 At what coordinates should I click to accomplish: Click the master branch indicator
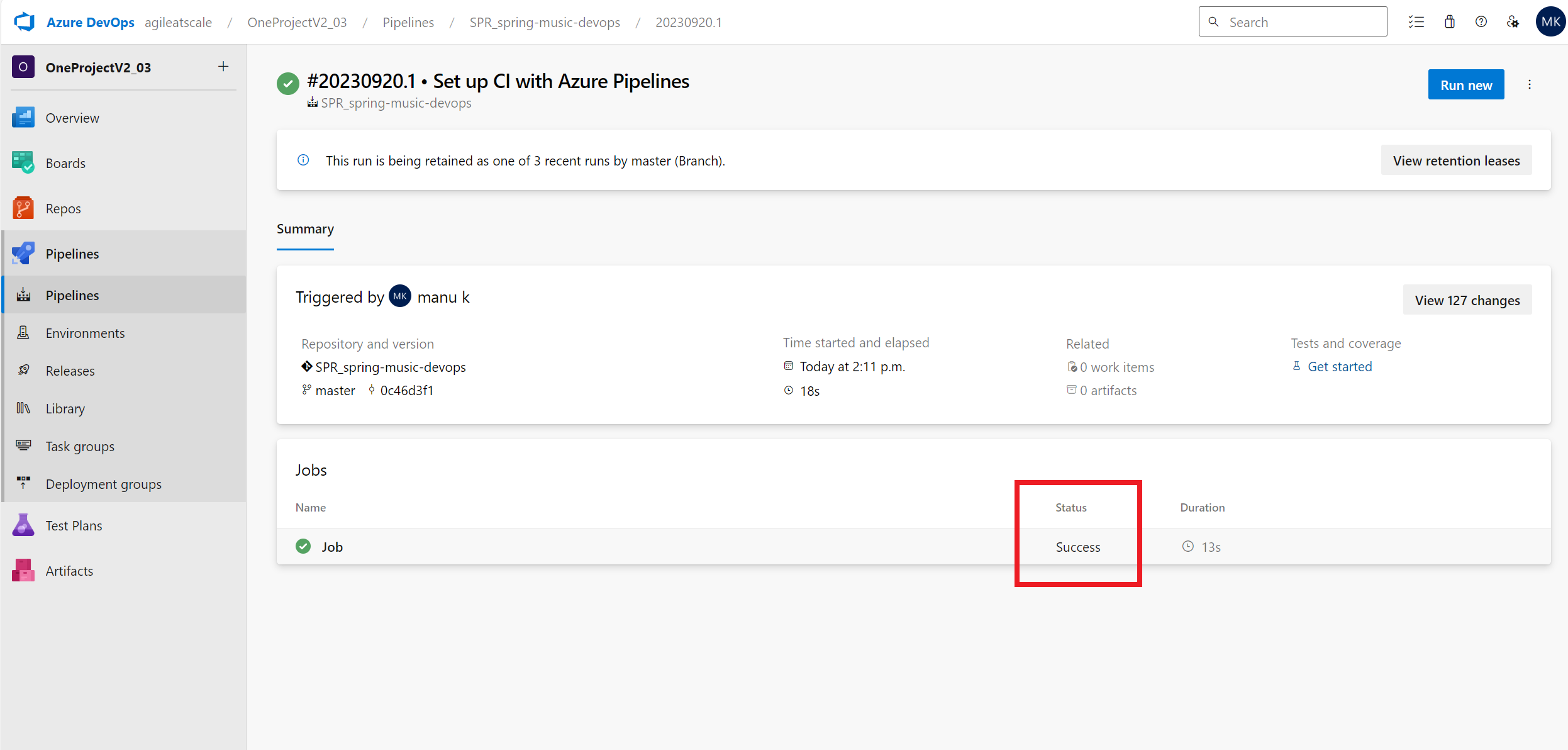335,390
